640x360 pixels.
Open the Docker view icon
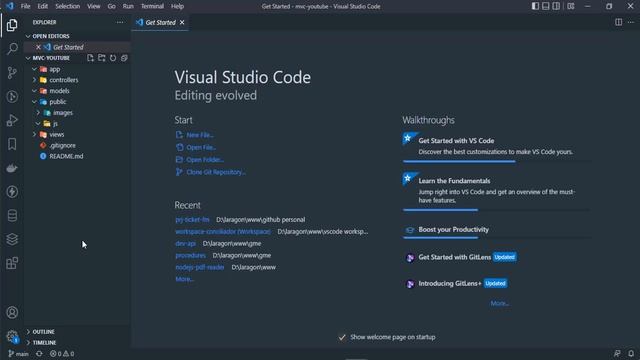[x=12, y=168]
